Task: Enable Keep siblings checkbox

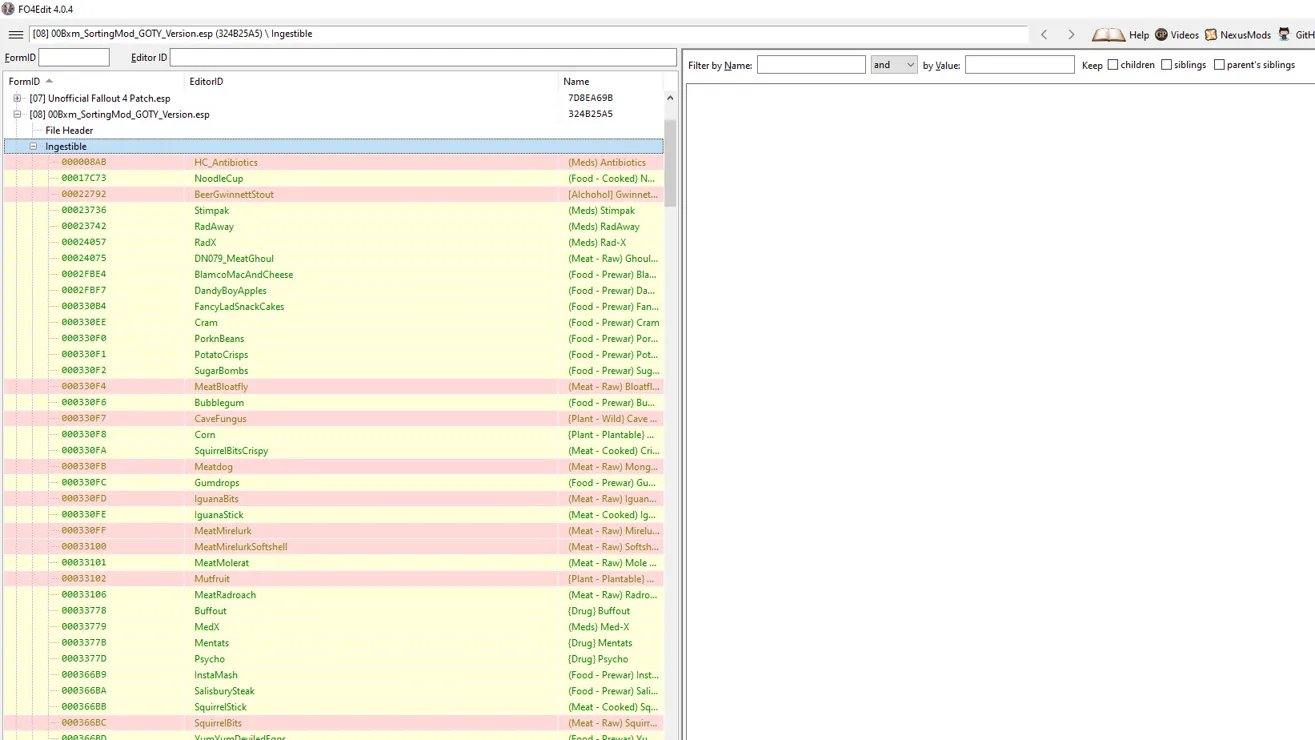Action: coord(1166,65)
